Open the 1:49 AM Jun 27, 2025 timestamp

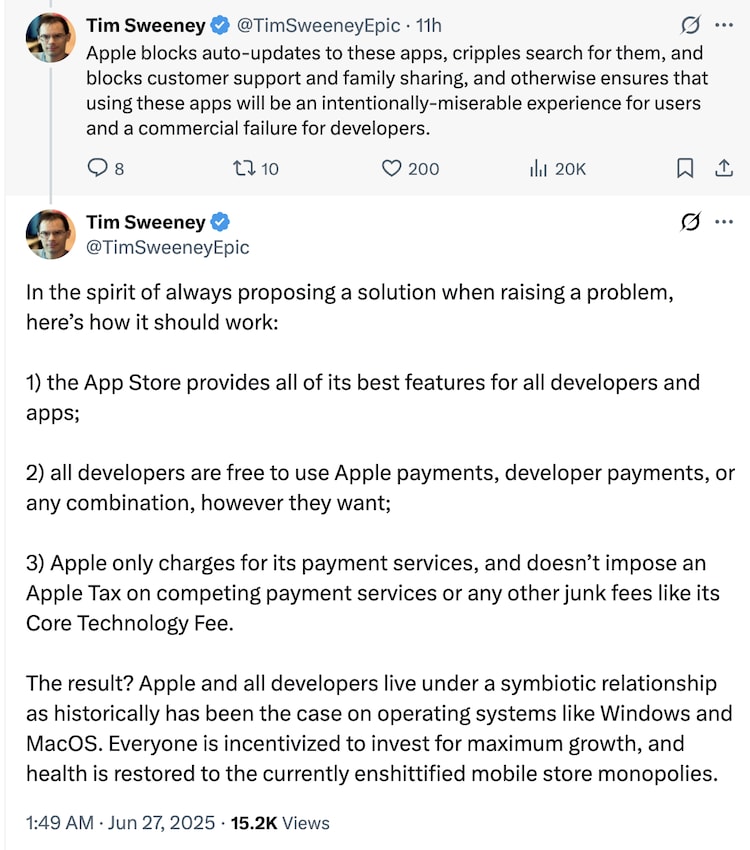[121, 823]
